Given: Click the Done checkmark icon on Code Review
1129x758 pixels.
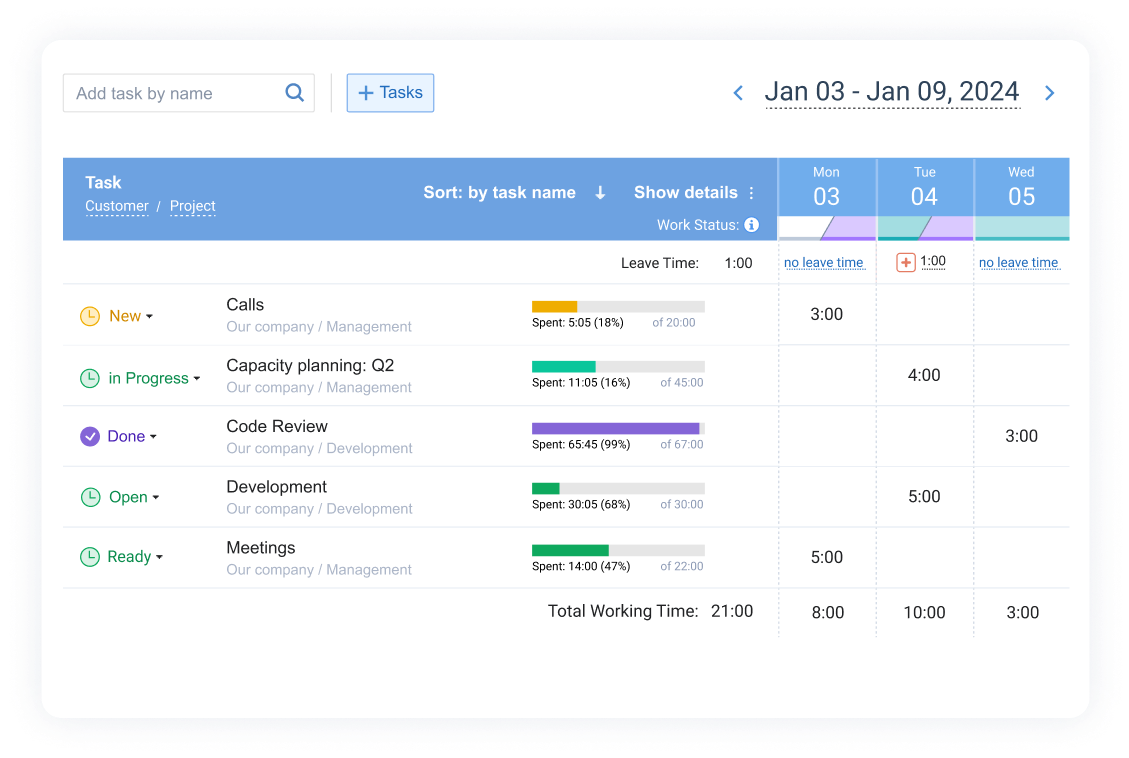Looking at the screenshot, I should [x=90, y=436].
